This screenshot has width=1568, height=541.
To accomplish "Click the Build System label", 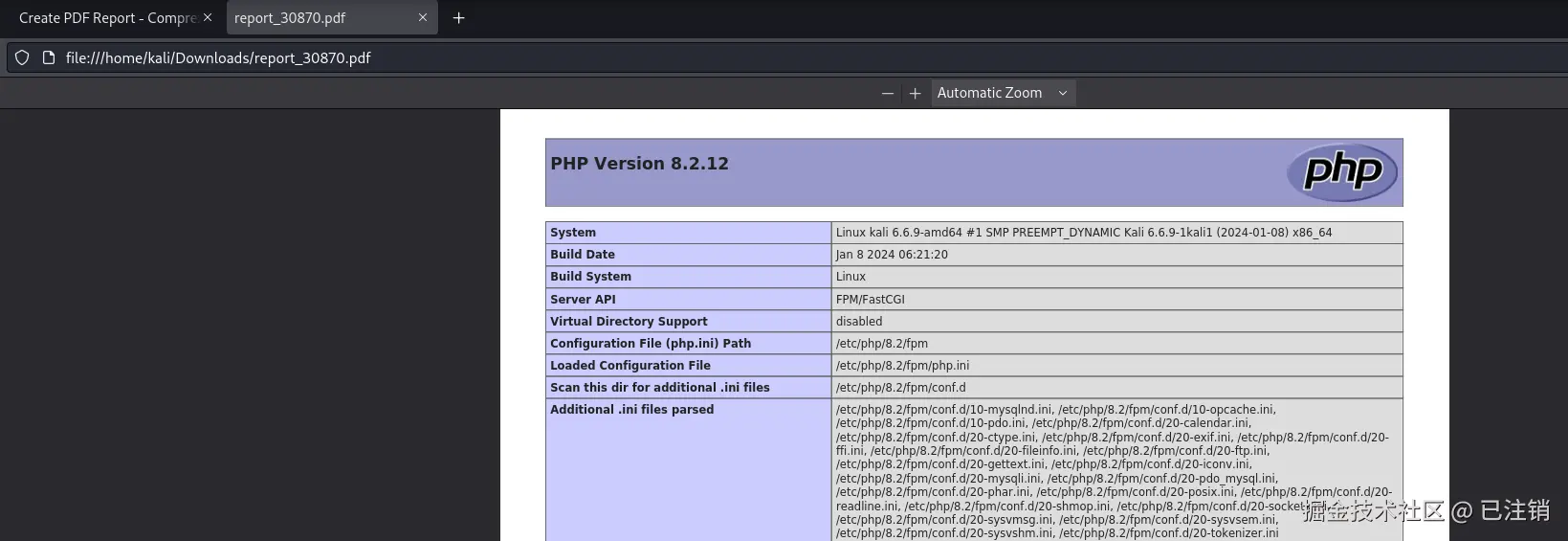I will (x=590, y=277).
